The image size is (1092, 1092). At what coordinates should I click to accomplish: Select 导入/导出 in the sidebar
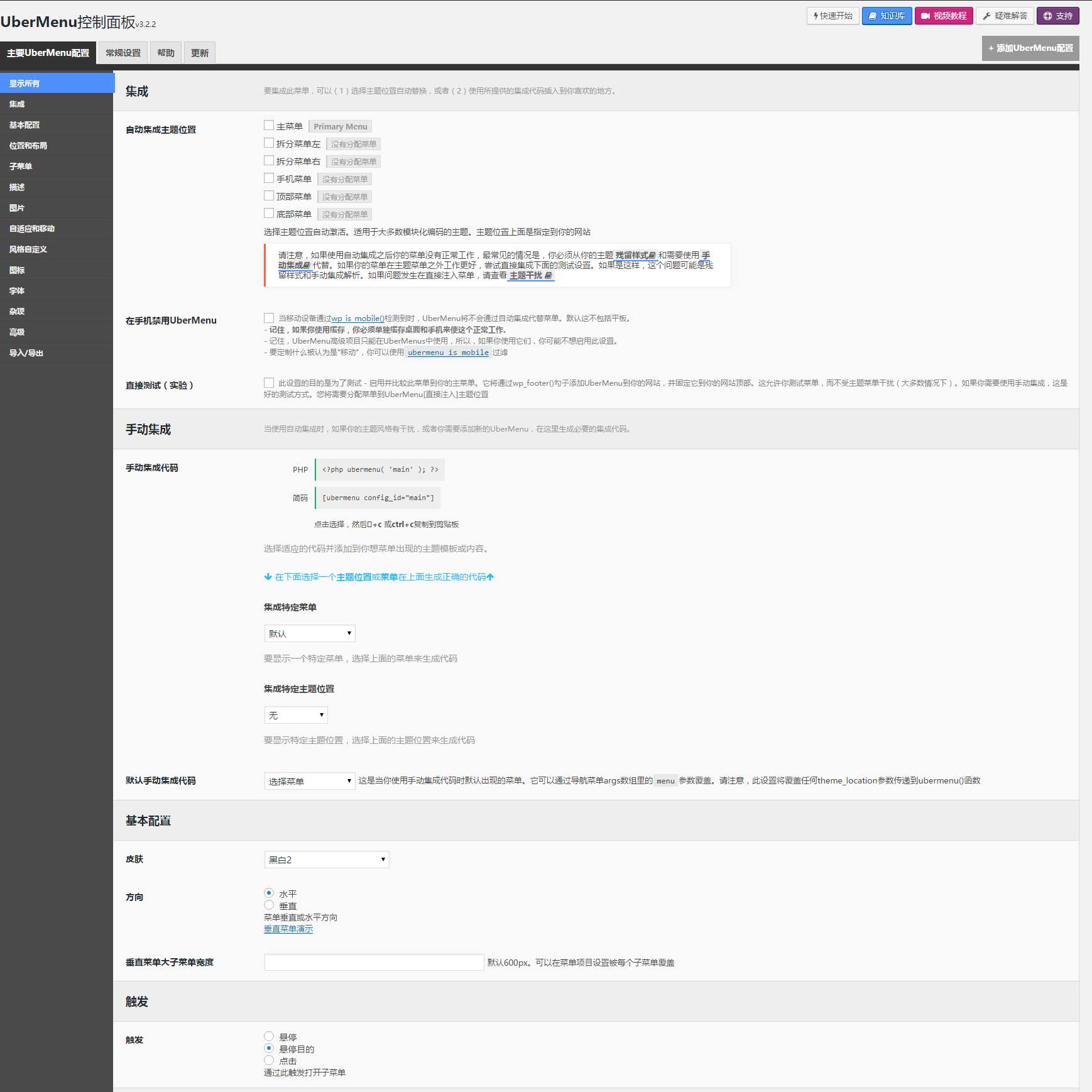57,352
